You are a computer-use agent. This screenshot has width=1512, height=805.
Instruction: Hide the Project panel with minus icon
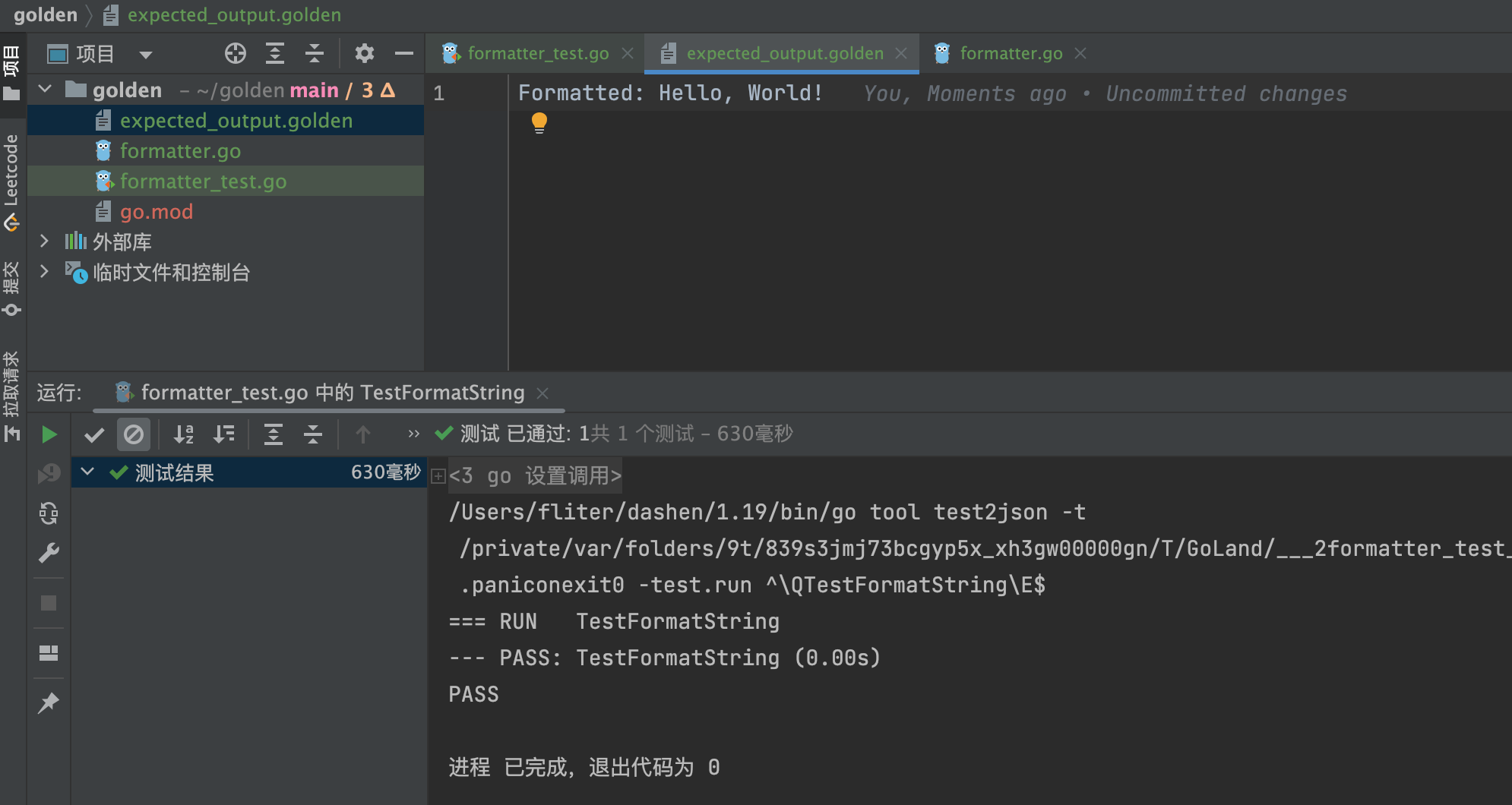pos(404,53)
